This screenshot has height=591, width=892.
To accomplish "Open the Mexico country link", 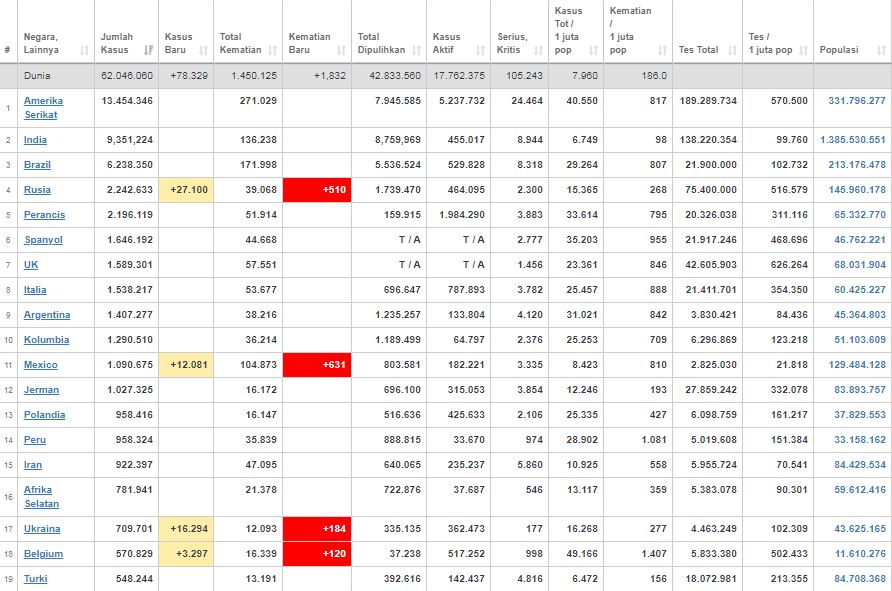I will [41, 365].
